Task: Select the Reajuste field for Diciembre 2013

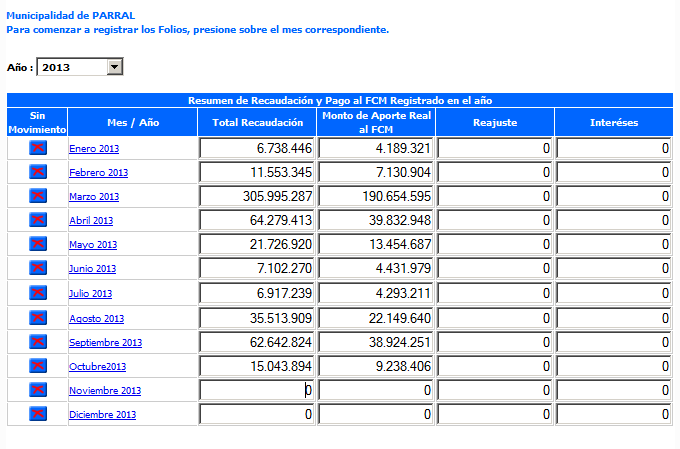Action: pyautogui.click(x=495, y=414)
